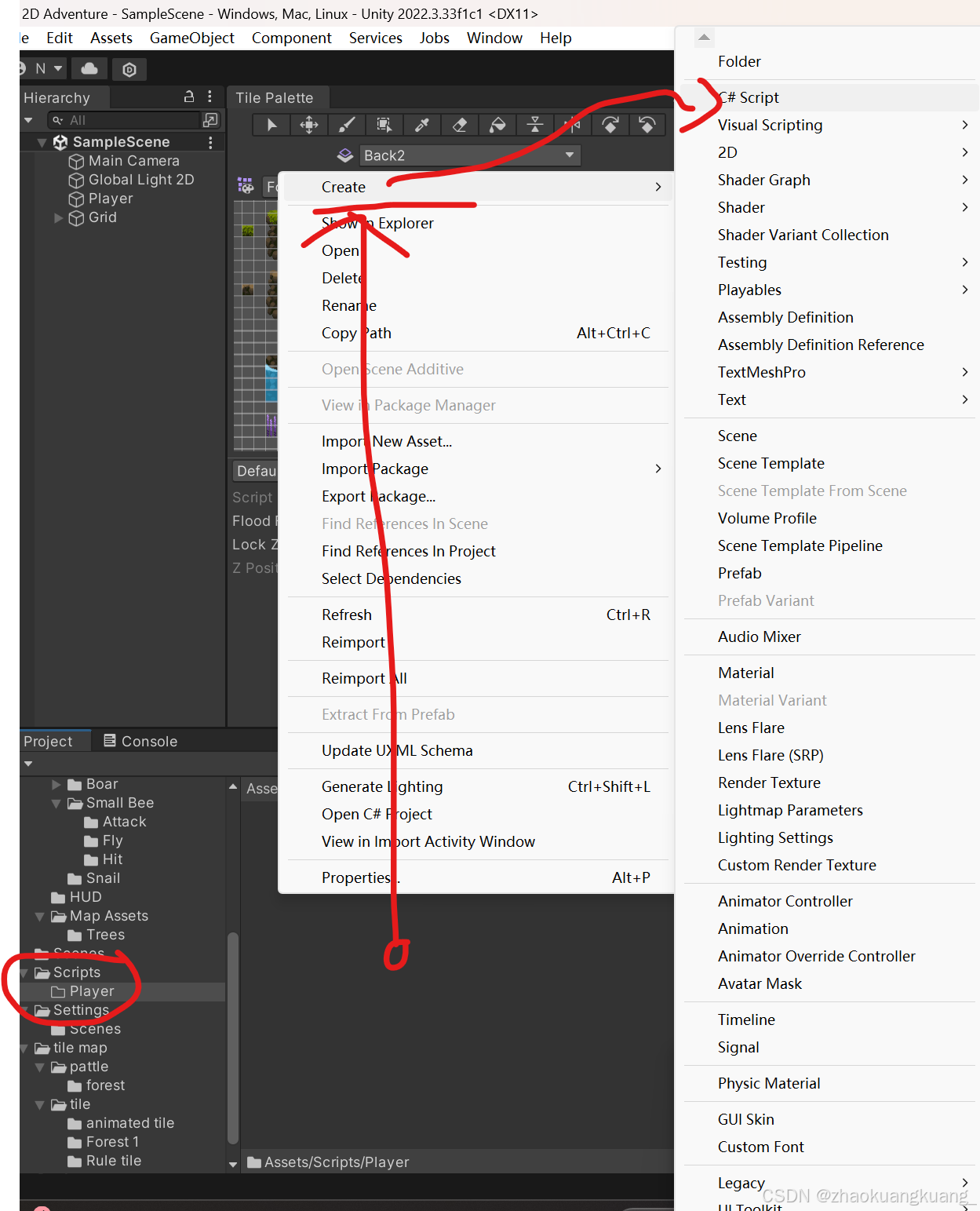This screenshot has width=980, height=1211.
Task: Open the GameObject menu
Action: point(191,38)
